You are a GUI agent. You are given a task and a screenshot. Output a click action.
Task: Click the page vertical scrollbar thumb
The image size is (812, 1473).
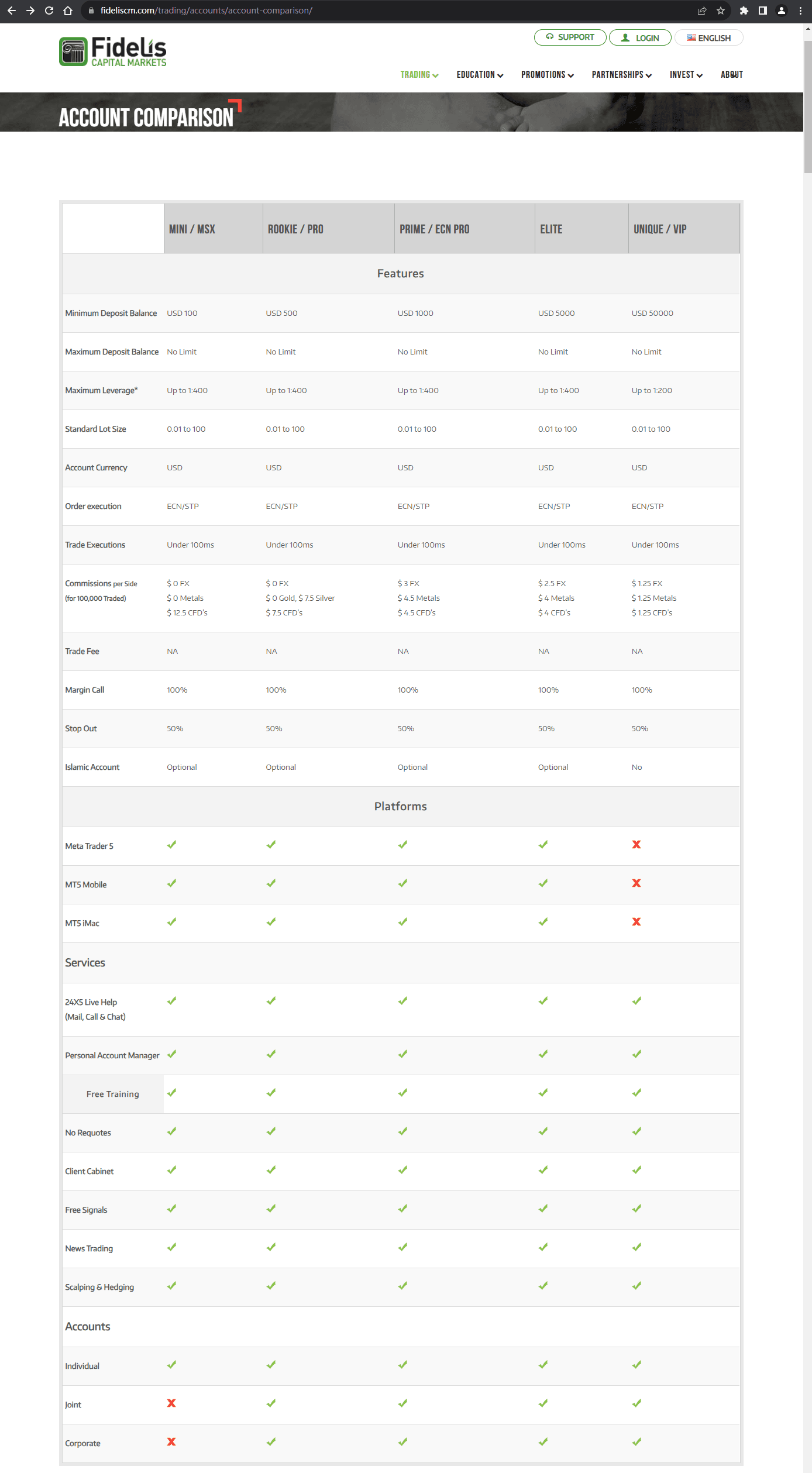pos(807,106)
